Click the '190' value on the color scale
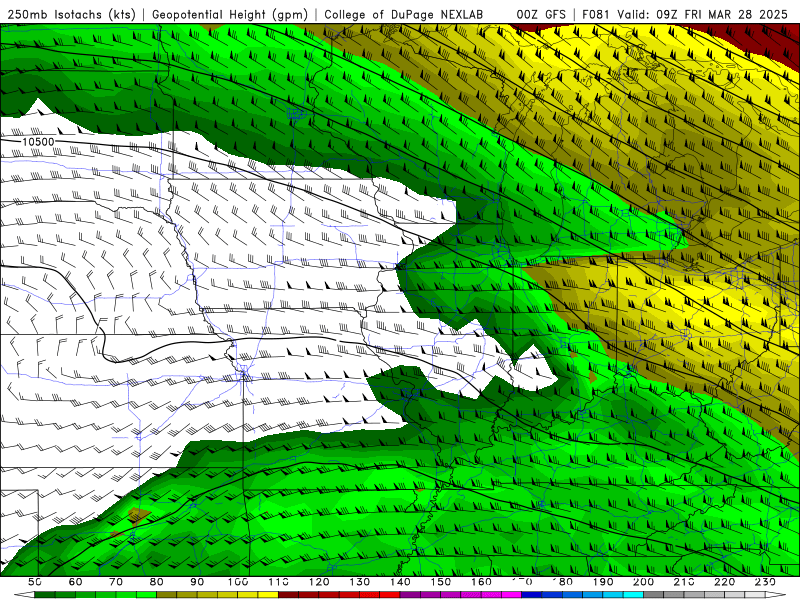This screenshot has width=800, height=600. pos(603,582)
